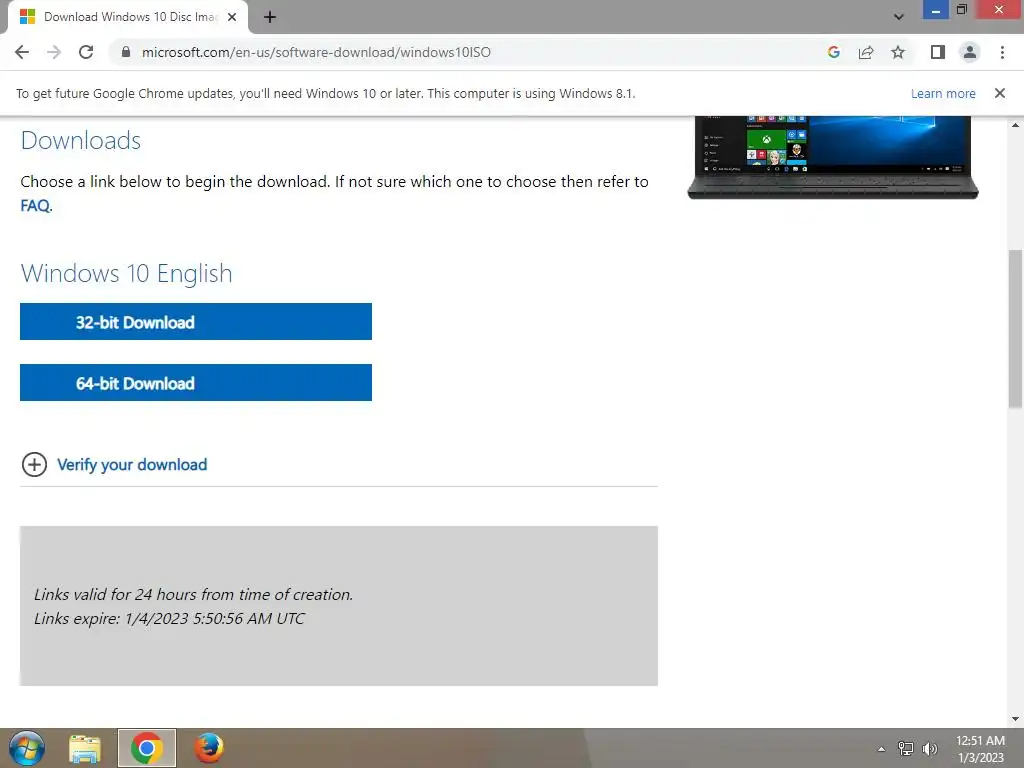
Task: Click the page vertical scrollbar thumb
Action: tap(1015, 329)
